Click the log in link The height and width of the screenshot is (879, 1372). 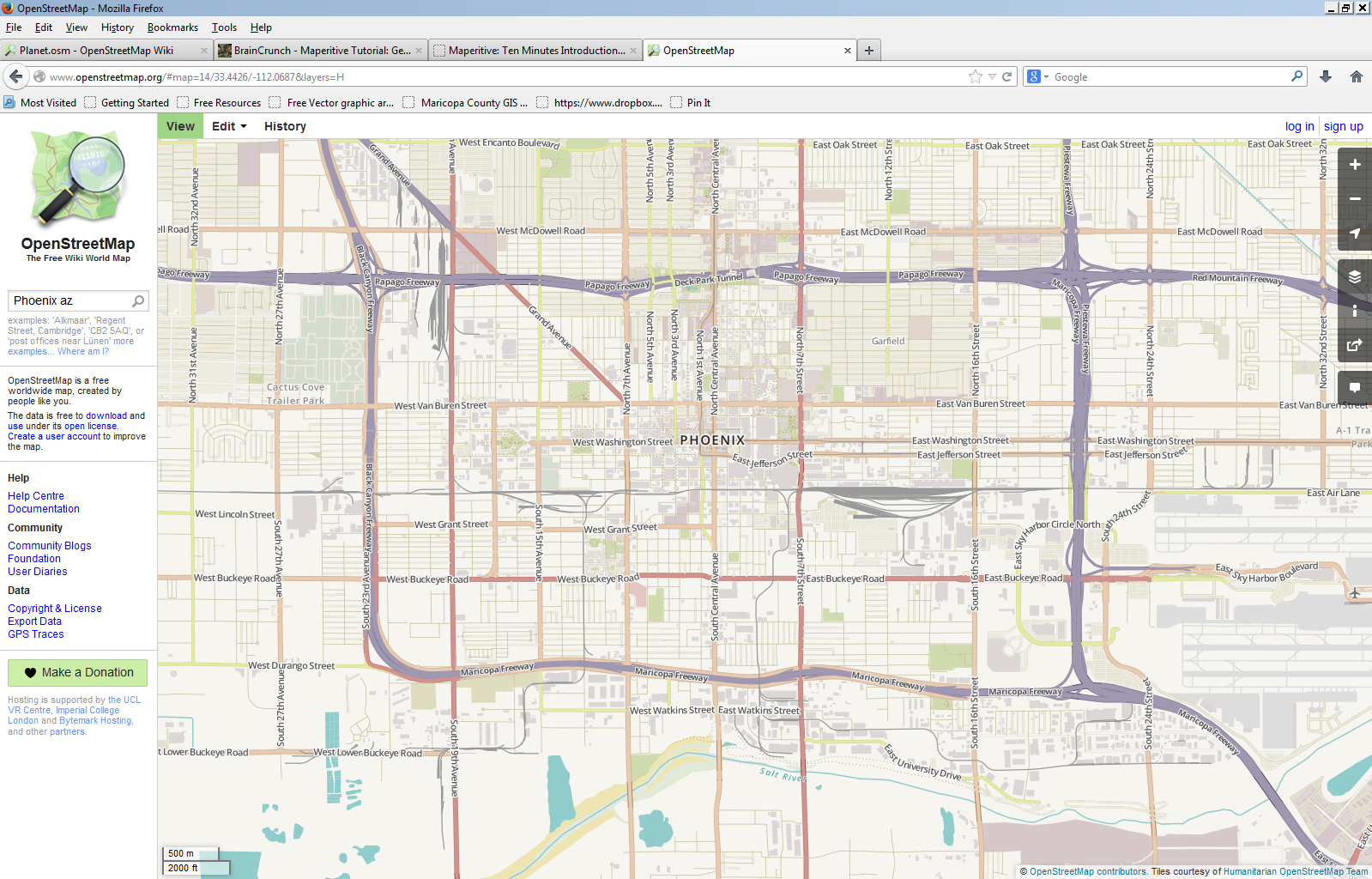[x=1299, y=126]
